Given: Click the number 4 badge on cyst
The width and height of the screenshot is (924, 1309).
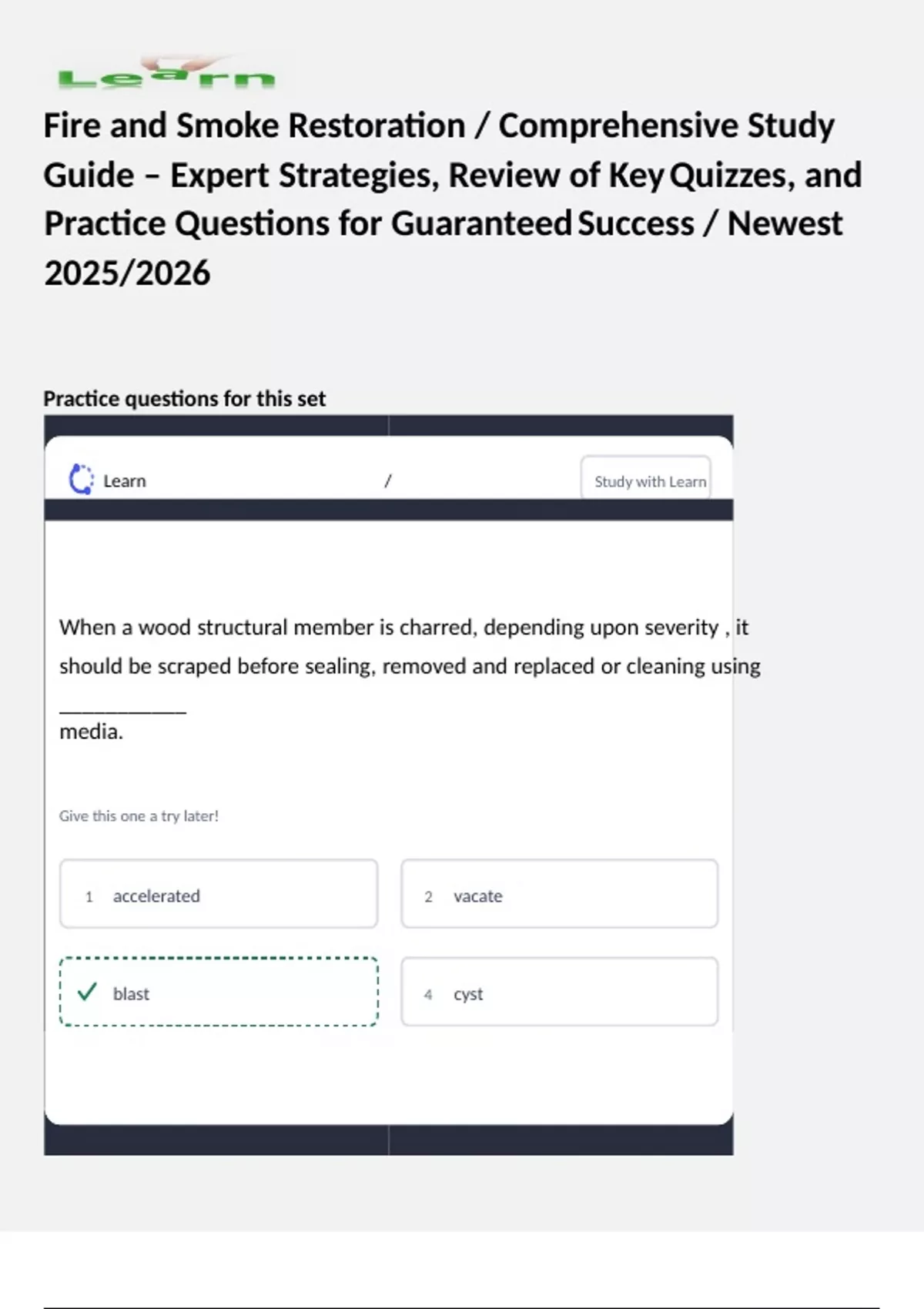Looking at the screenshot, I should pyautogui.click(x=428, y=994).
